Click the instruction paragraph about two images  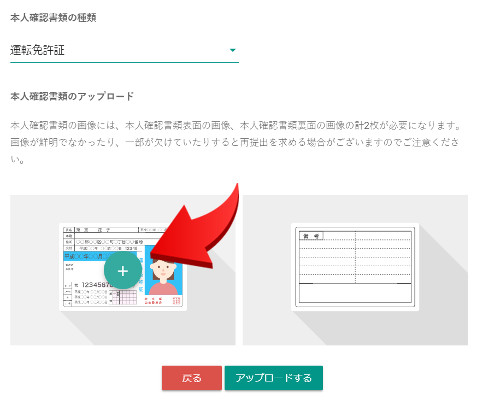point(235,142)
